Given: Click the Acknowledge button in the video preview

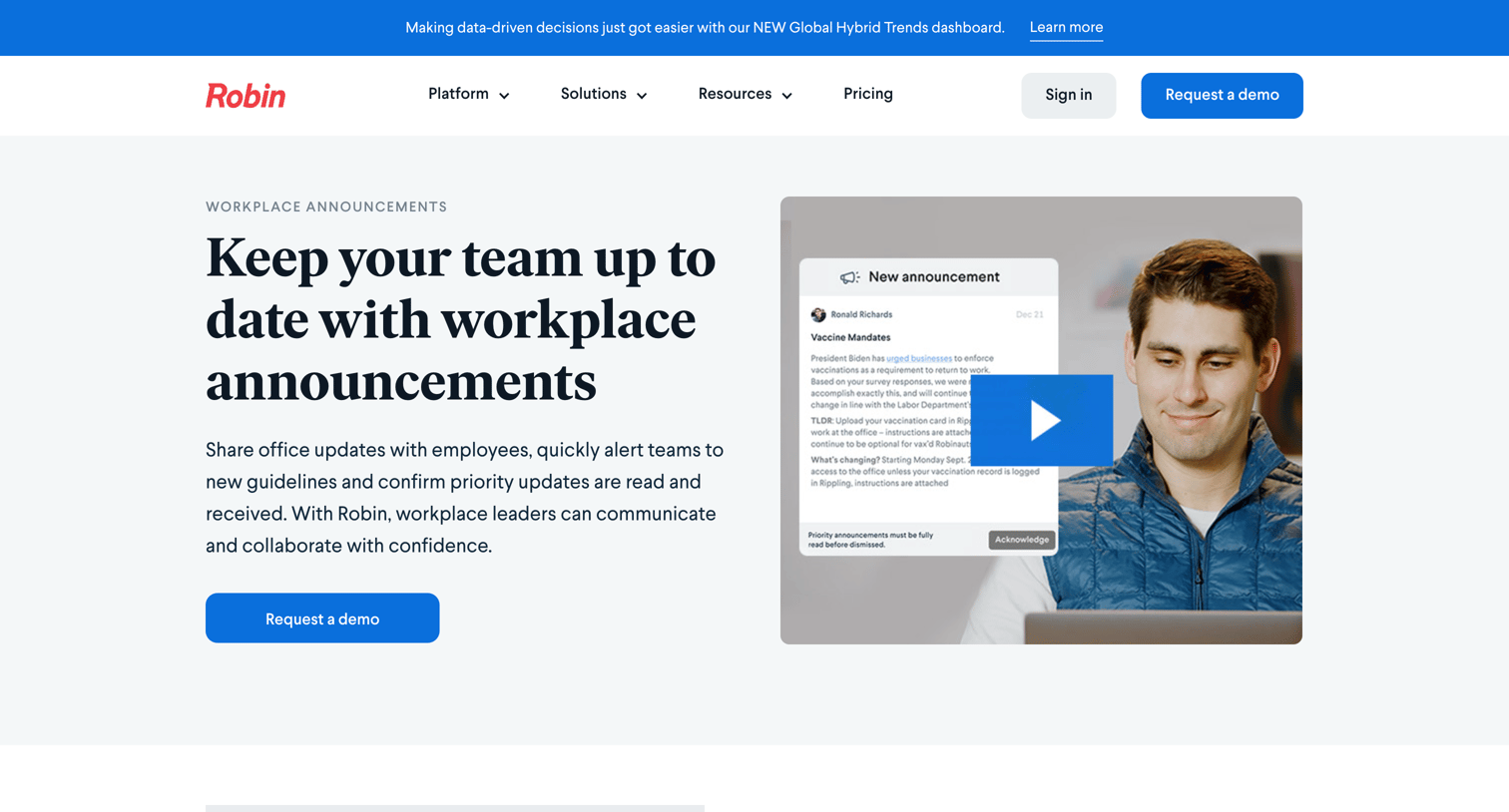Looking at the screenshot, I should tap(1021, 540).
